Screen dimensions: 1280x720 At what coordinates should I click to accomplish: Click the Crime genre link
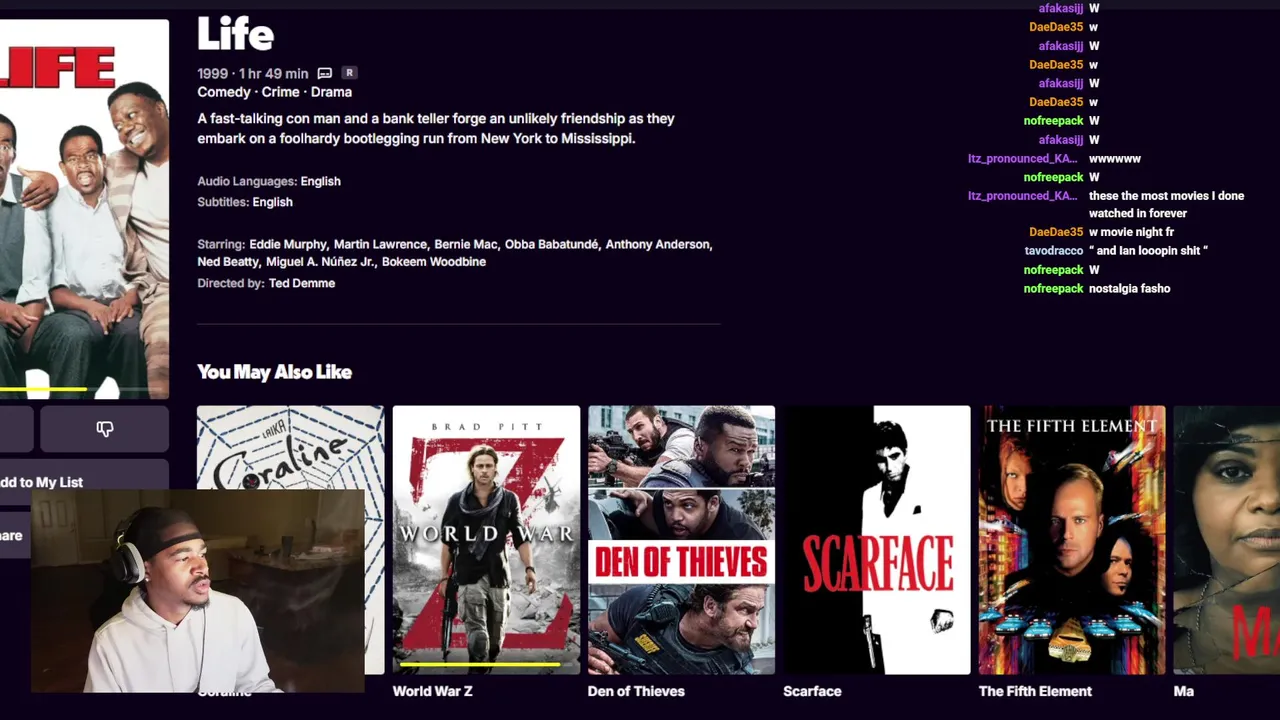click(280, 92)
